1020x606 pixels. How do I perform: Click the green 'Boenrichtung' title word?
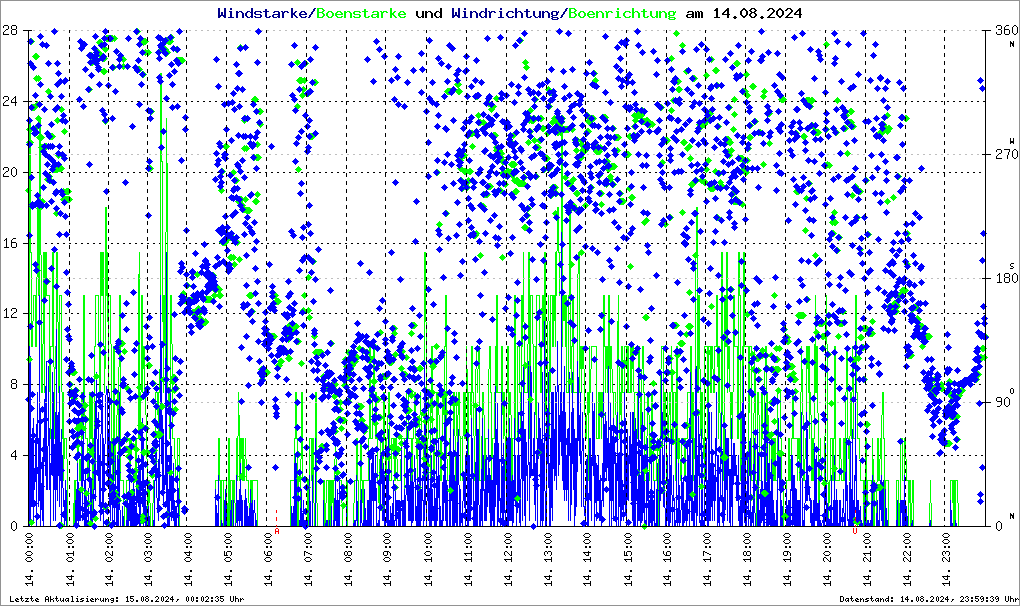(622, 13)
